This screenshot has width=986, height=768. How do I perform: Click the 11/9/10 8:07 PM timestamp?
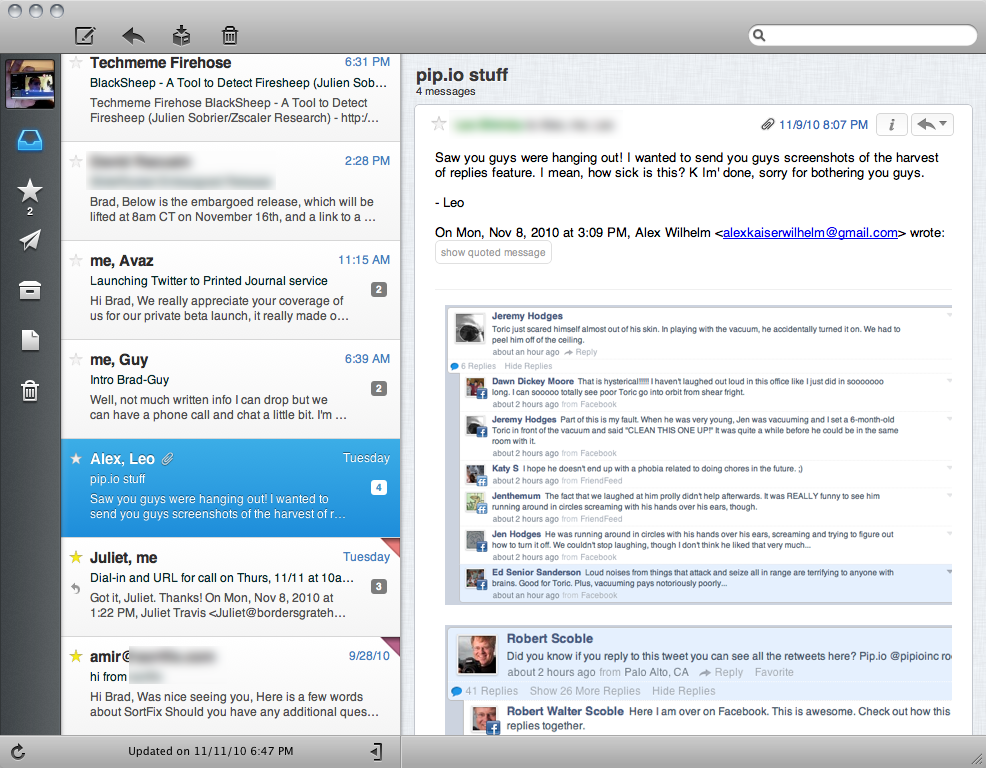click(823, 125)
